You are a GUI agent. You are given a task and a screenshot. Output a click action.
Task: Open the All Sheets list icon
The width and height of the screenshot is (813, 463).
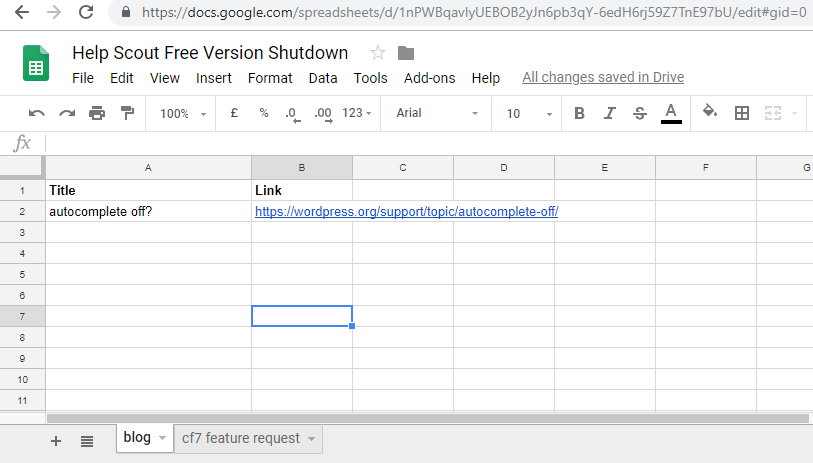click(87, 441)
